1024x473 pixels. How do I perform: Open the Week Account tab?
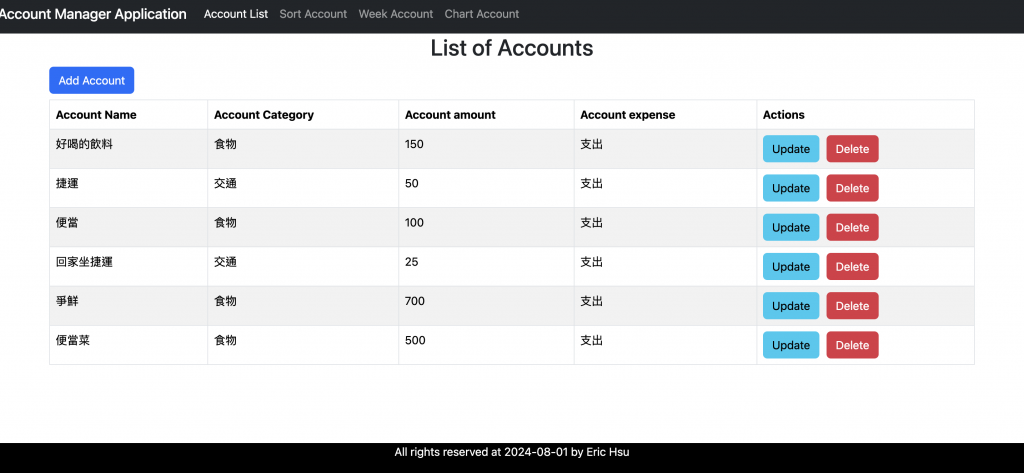coord(396,14)
